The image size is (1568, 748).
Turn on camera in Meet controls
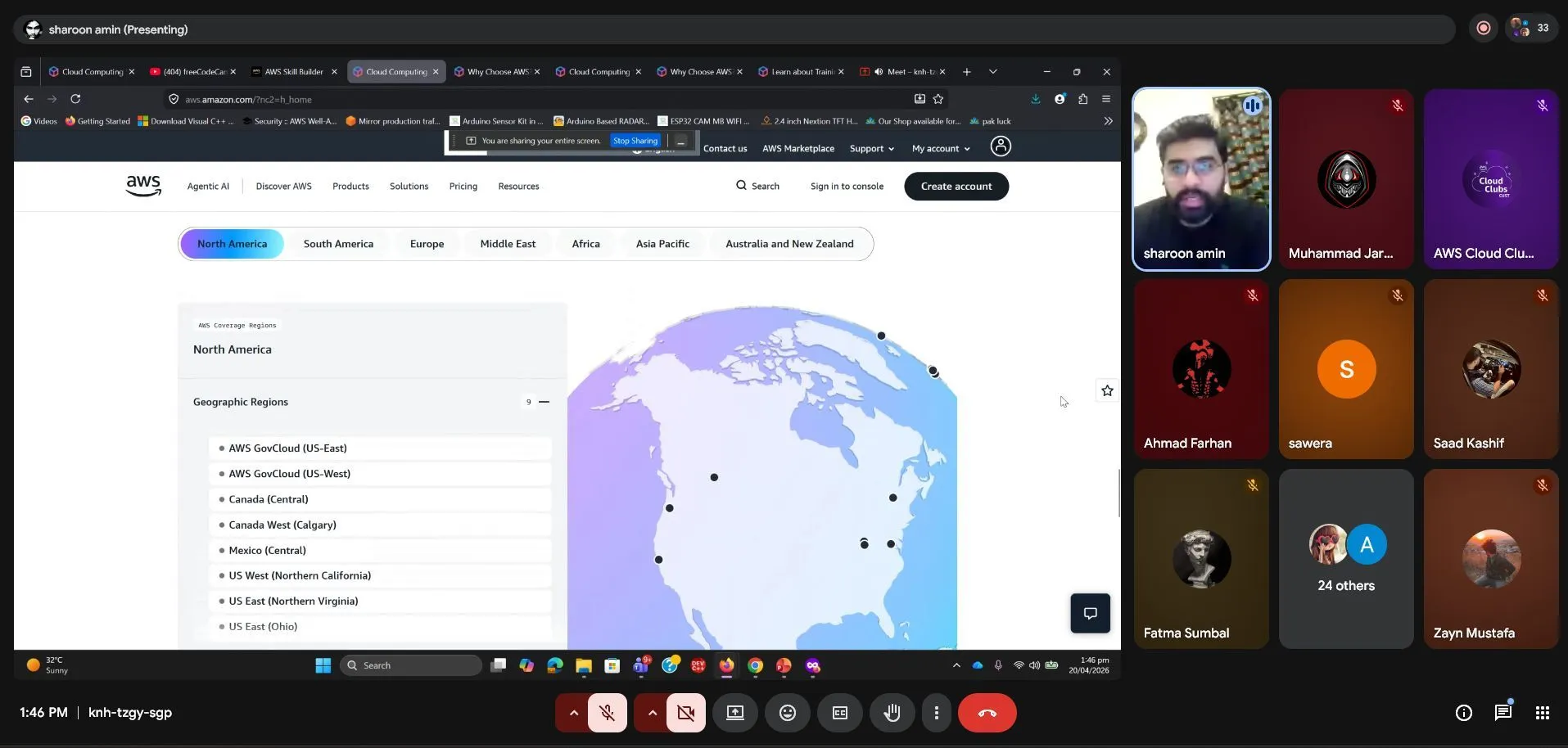685,713
